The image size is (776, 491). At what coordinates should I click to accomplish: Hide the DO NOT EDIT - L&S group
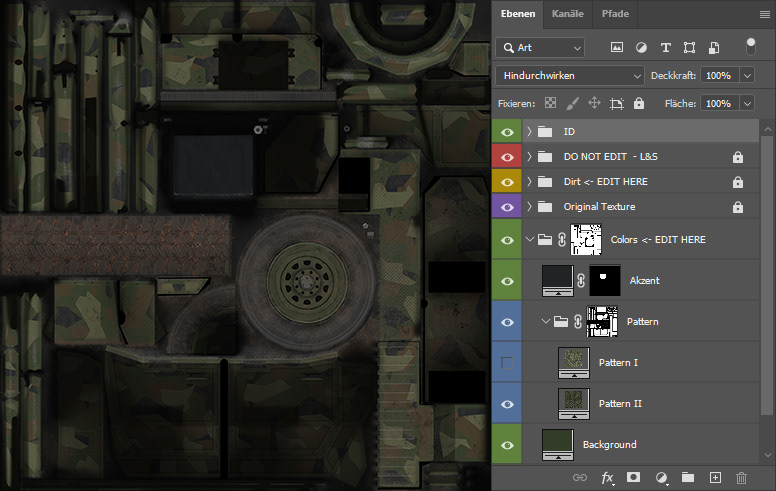pos(507,157)
